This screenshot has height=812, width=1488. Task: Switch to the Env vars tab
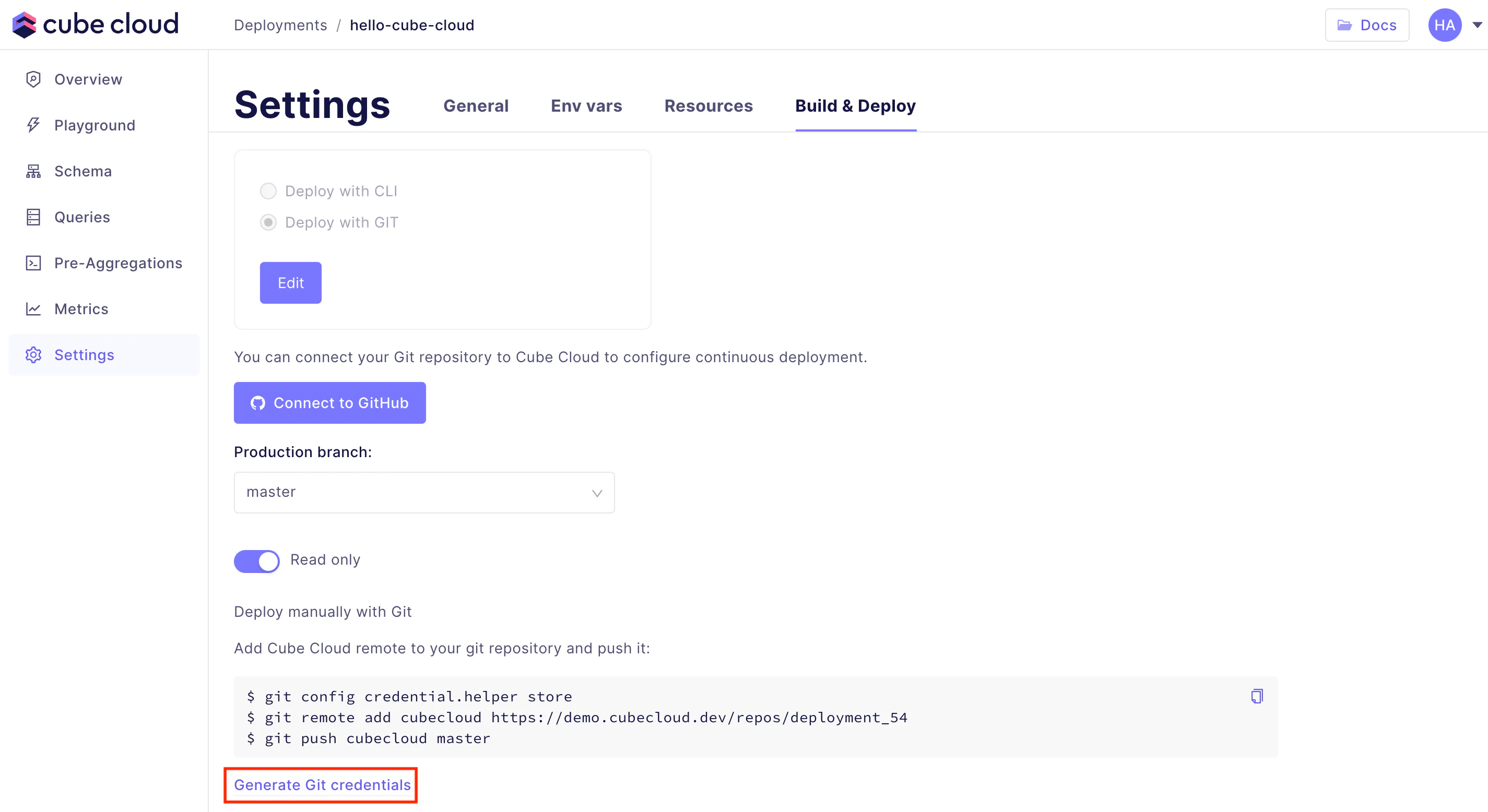586,106
